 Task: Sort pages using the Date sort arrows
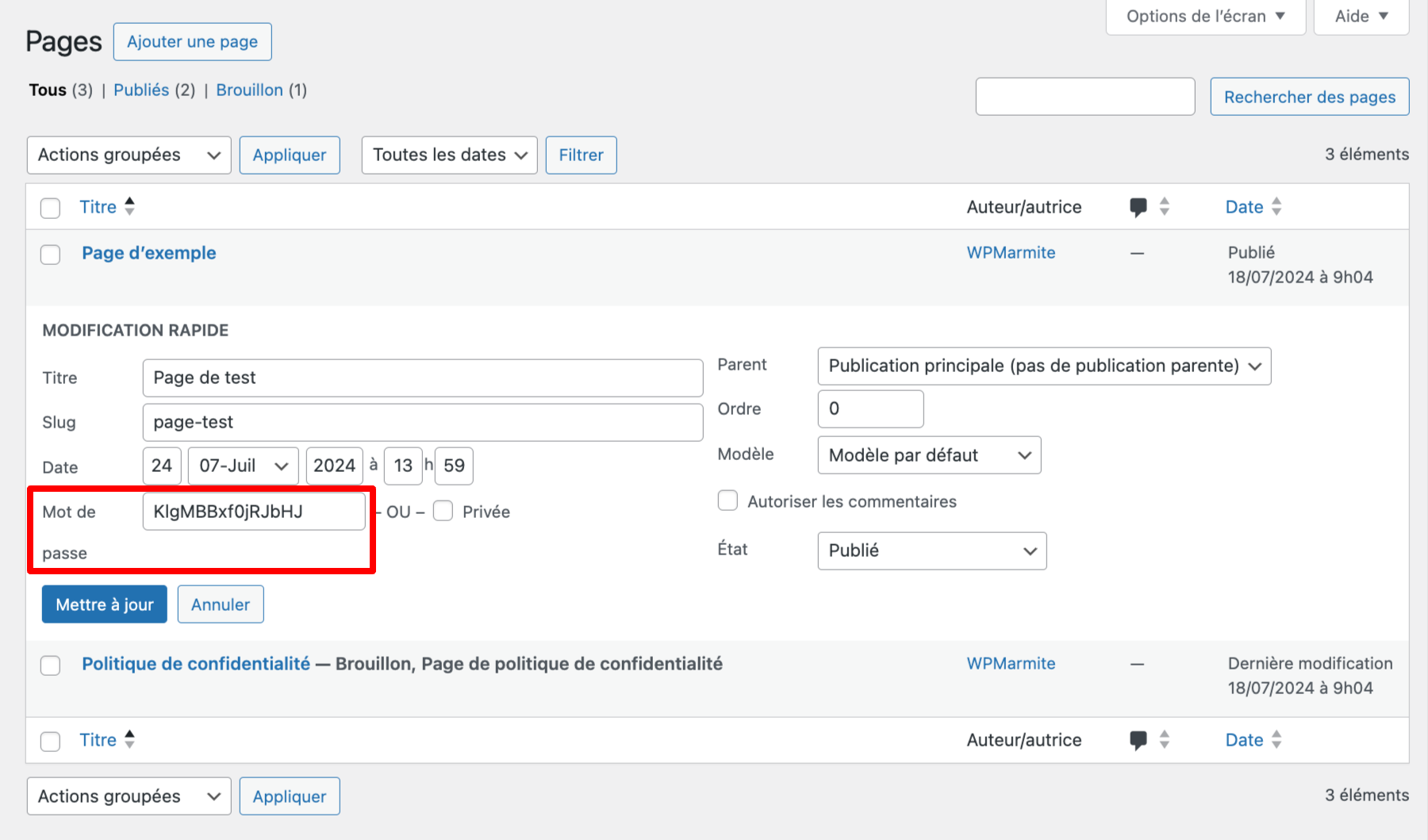pos(1277,206)
